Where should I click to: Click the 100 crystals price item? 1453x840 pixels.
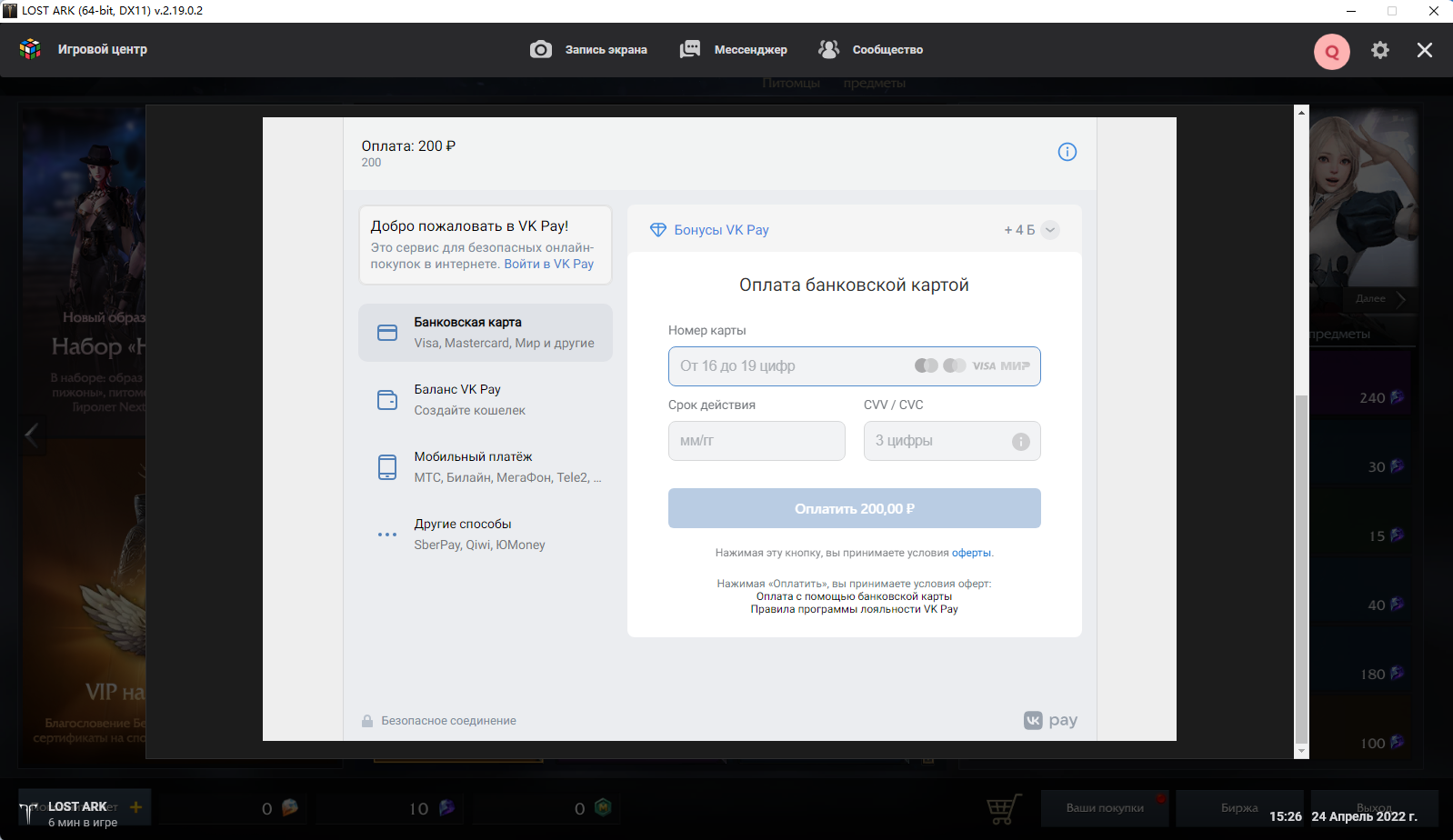click(x=1361, y=743)
